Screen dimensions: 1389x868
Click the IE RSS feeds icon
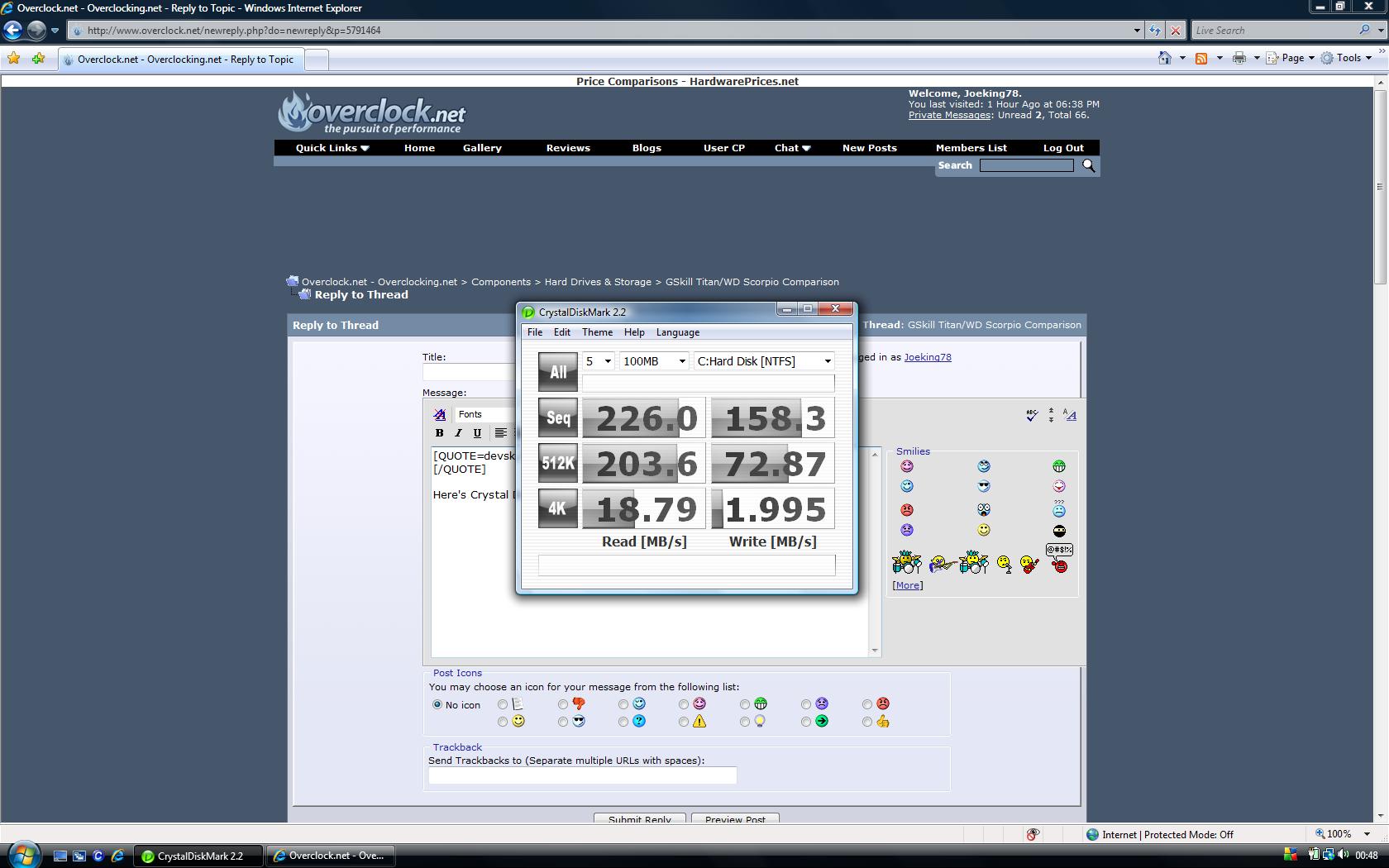tap(1201, 58)
